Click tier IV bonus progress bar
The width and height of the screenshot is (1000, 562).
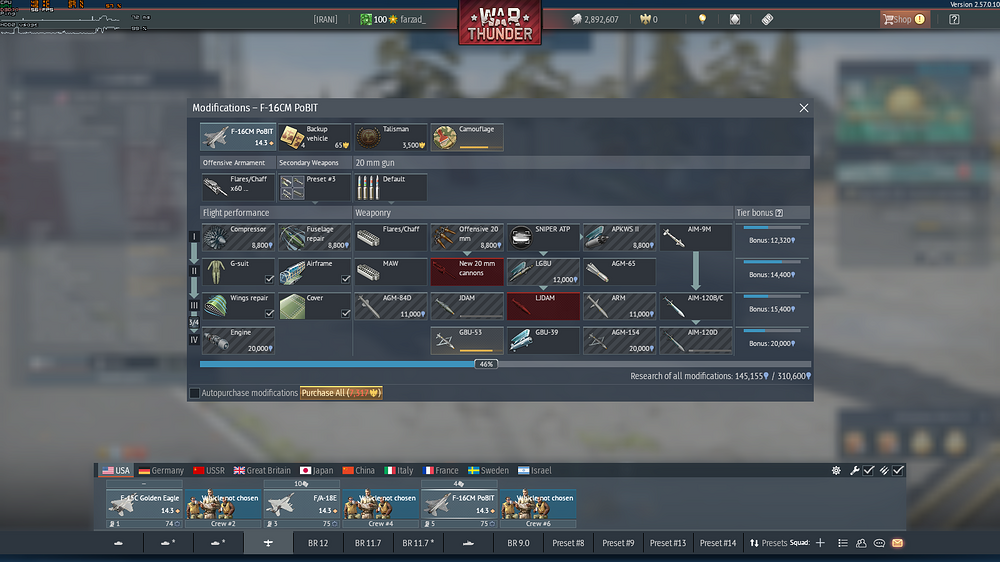(772, 331)
